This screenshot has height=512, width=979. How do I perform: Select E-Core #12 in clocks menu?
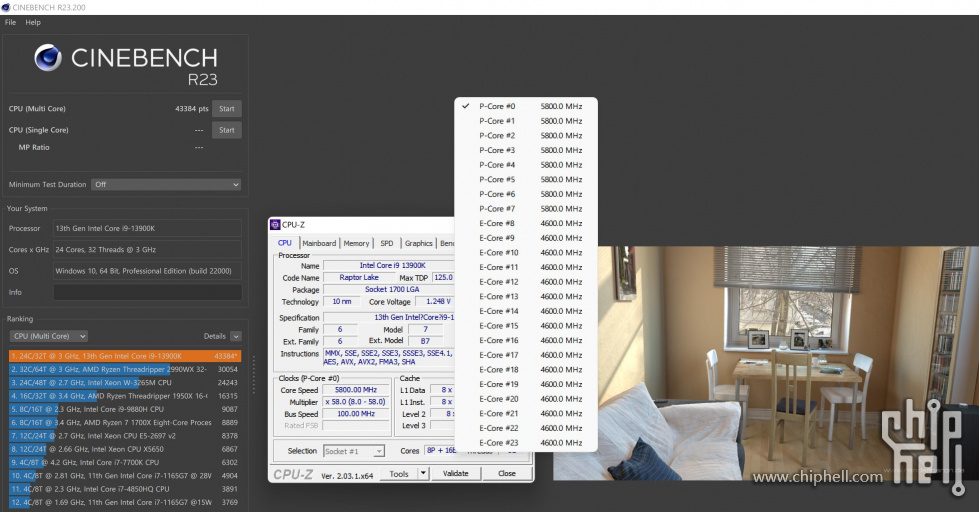click(526, 282)
